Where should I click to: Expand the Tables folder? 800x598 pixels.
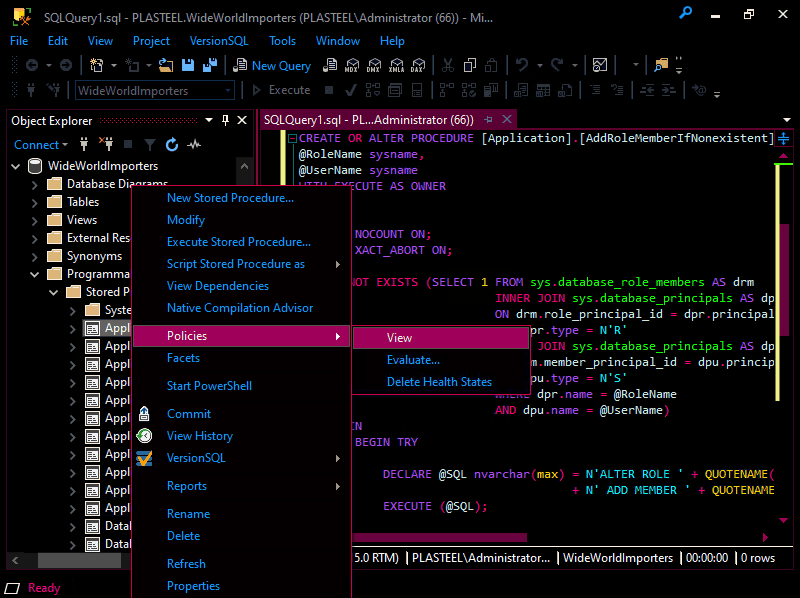pyautogui.click(x=34, y=203)
